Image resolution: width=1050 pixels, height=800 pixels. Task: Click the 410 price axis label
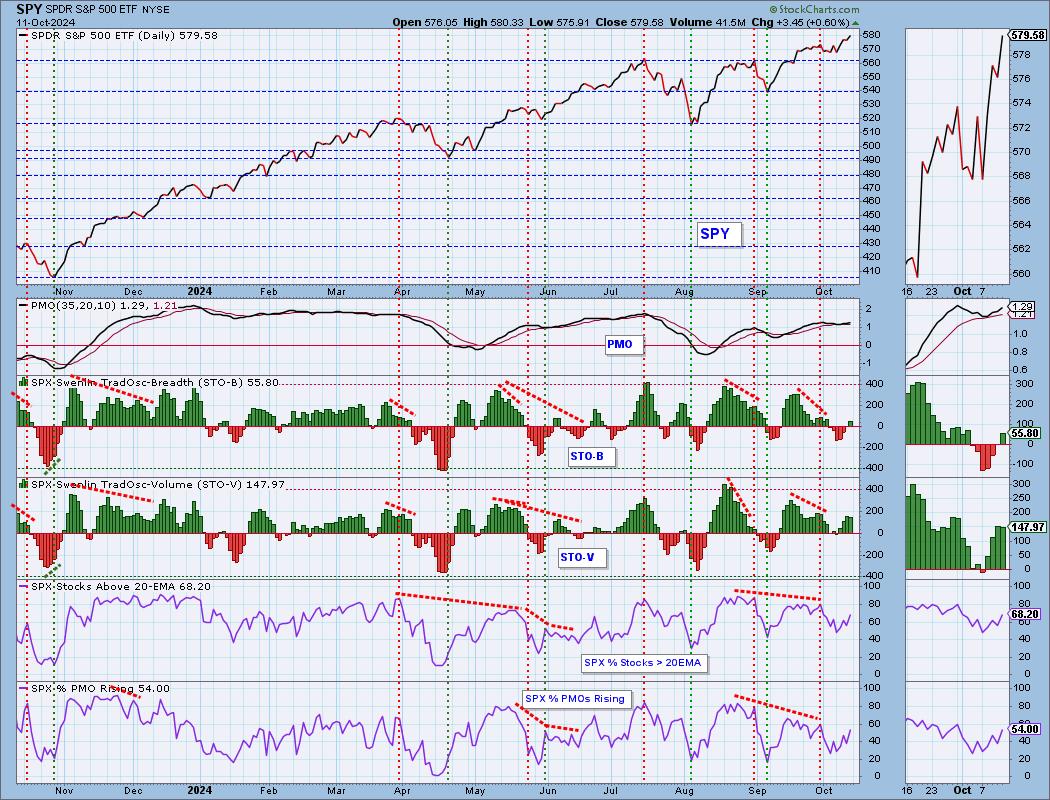pos(871,270)
